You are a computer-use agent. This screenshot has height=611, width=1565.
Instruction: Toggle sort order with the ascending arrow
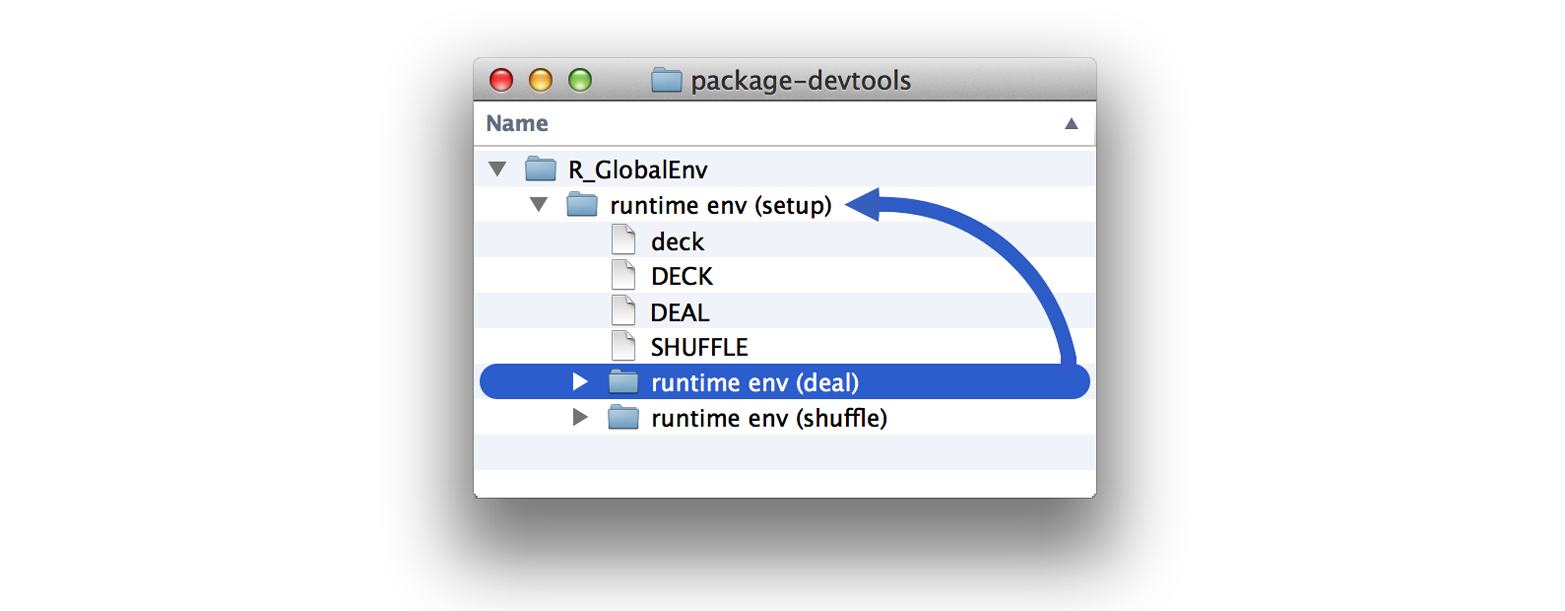click(x=1071, y=124)
